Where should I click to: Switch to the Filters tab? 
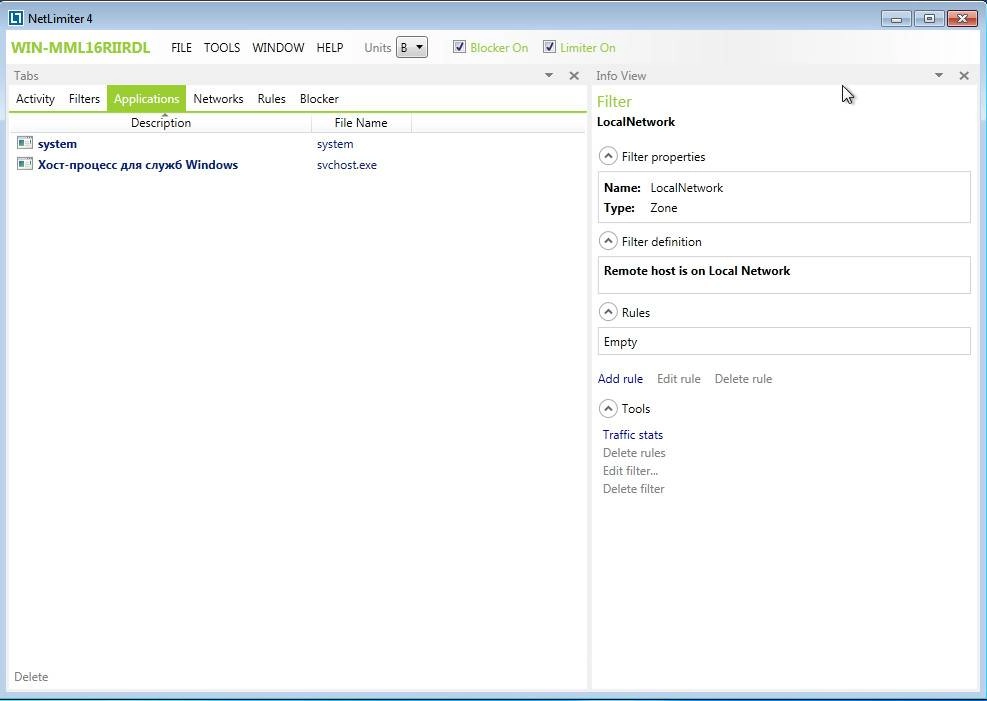tap(84, 99)
